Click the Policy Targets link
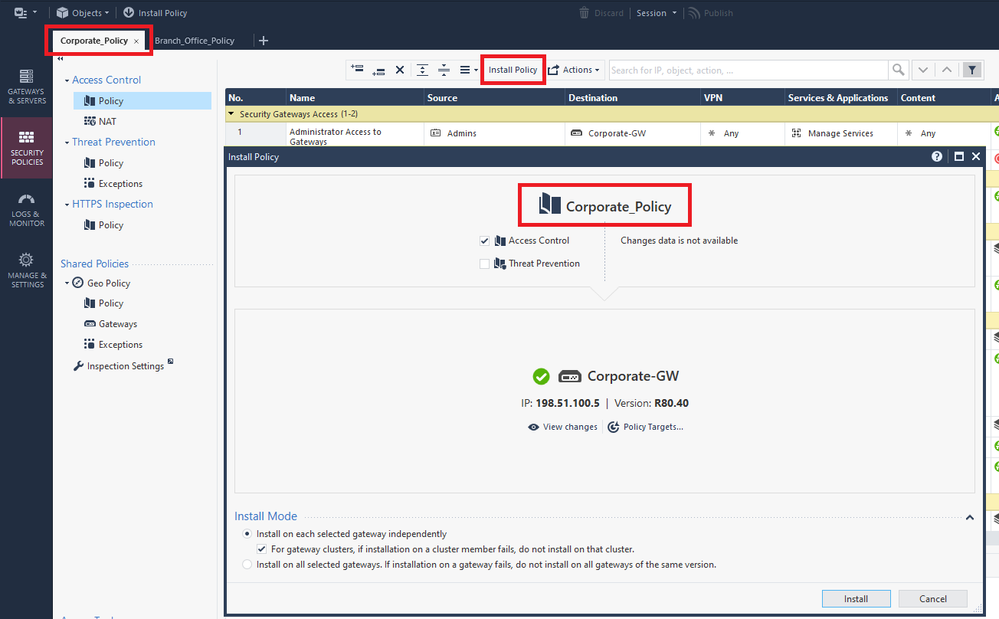 [646, 427]
